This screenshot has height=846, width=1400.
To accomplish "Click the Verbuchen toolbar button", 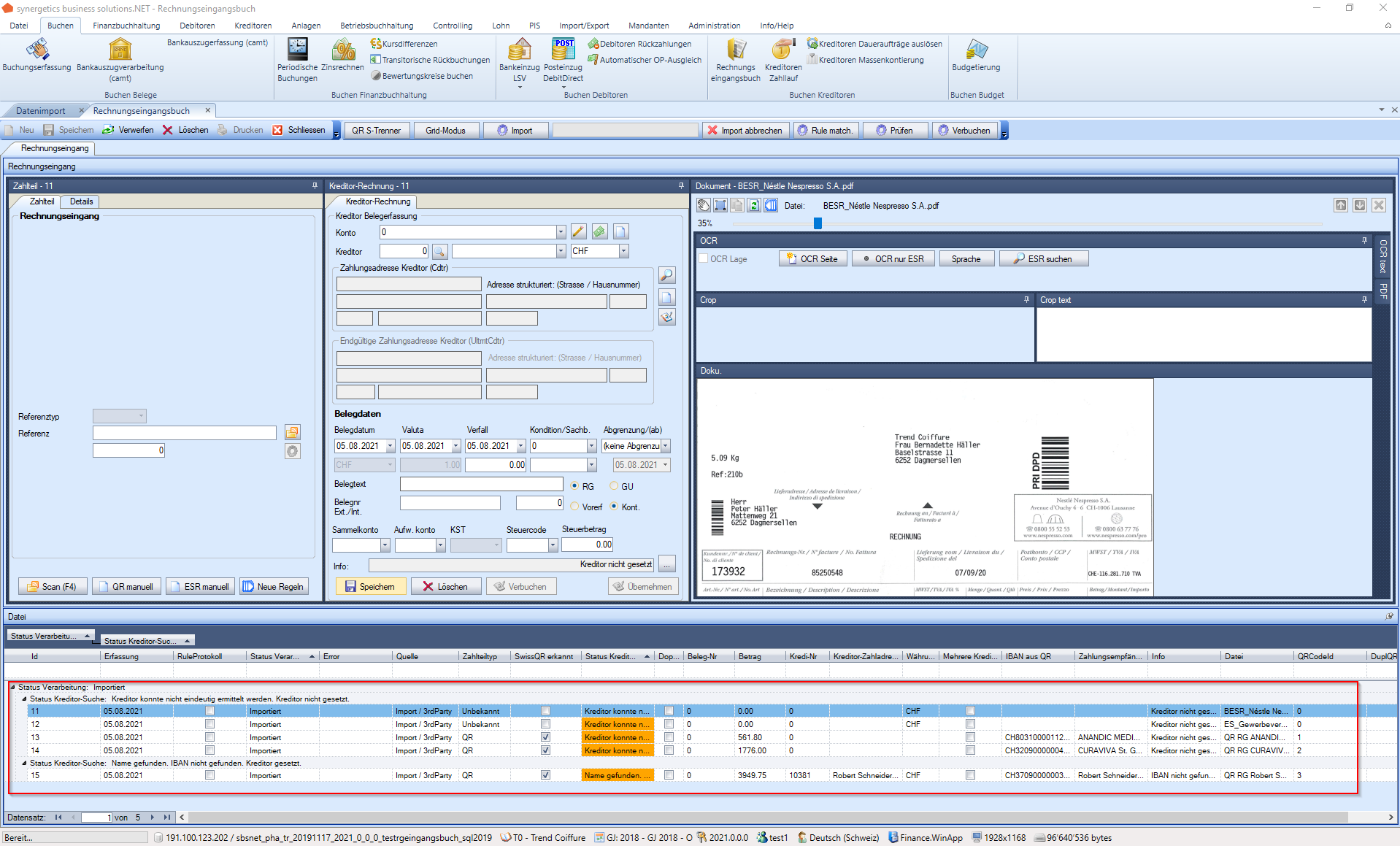I will [964, 131].
